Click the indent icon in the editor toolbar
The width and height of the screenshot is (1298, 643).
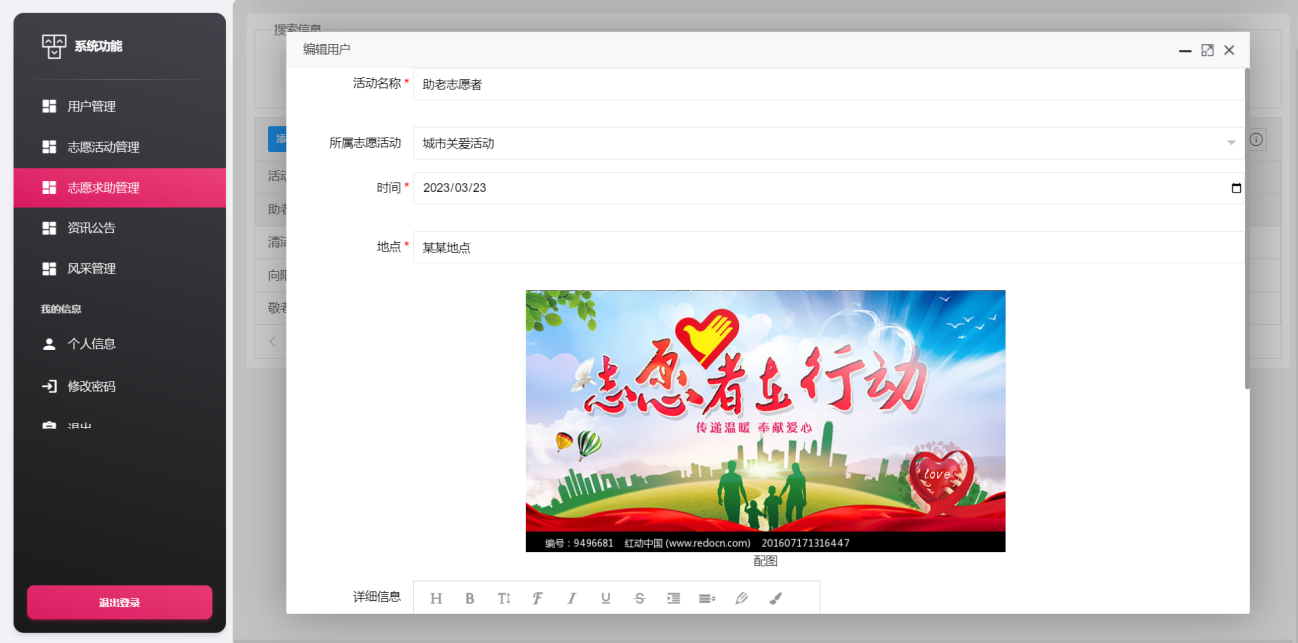[x=674, y=598]
